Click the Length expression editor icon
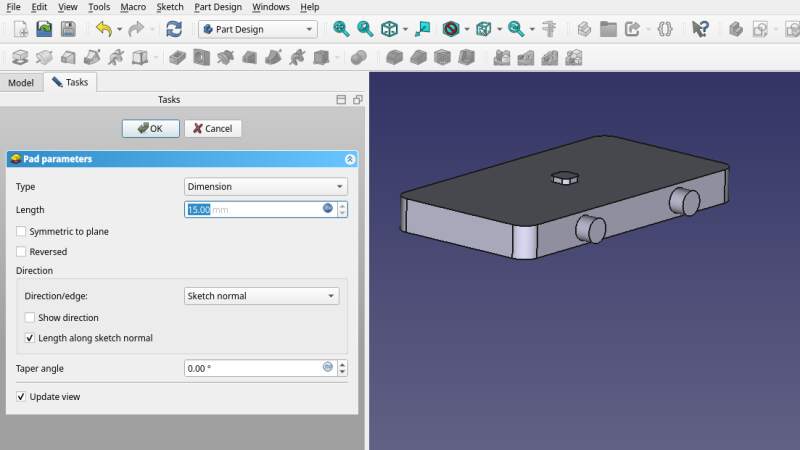This screenshot has width=800, height=450. click(x=328, y=208)
